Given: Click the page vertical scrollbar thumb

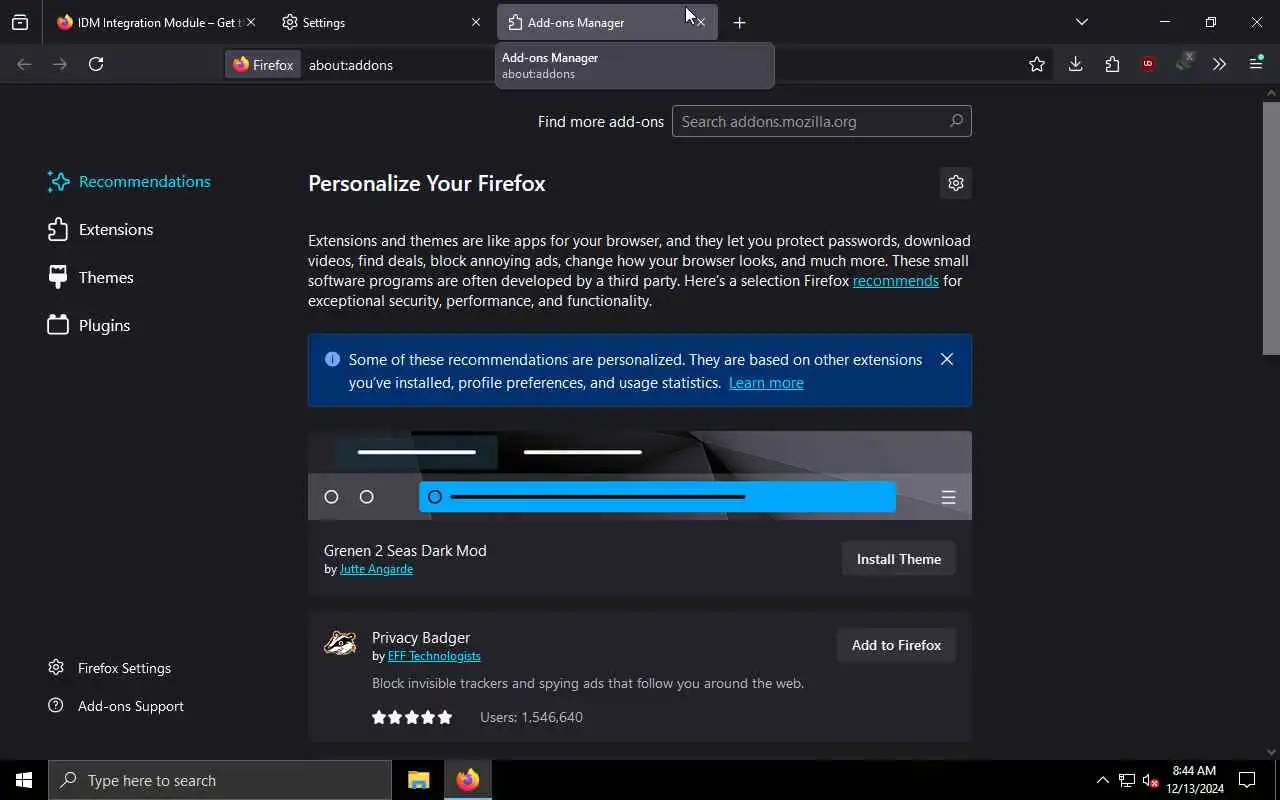Looking at the screenshot, I should tap(1271, 228).
